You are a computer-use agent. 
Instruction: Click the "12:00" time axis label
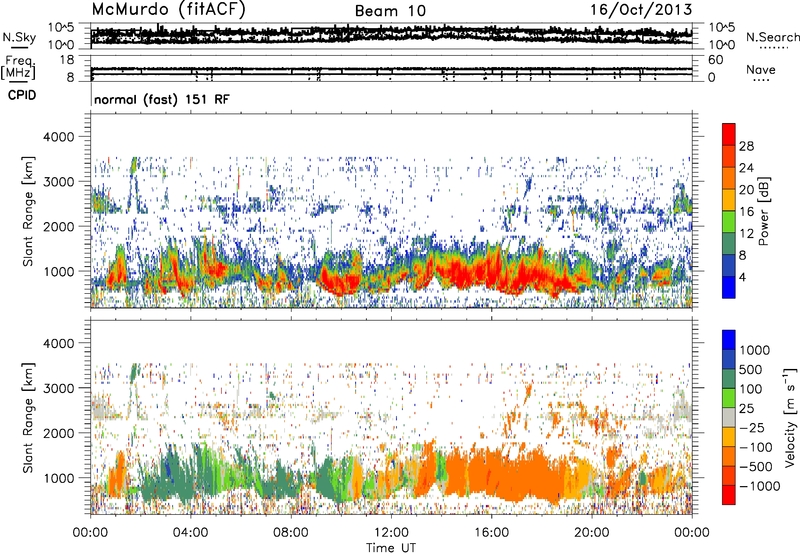(x=391, y=533)
